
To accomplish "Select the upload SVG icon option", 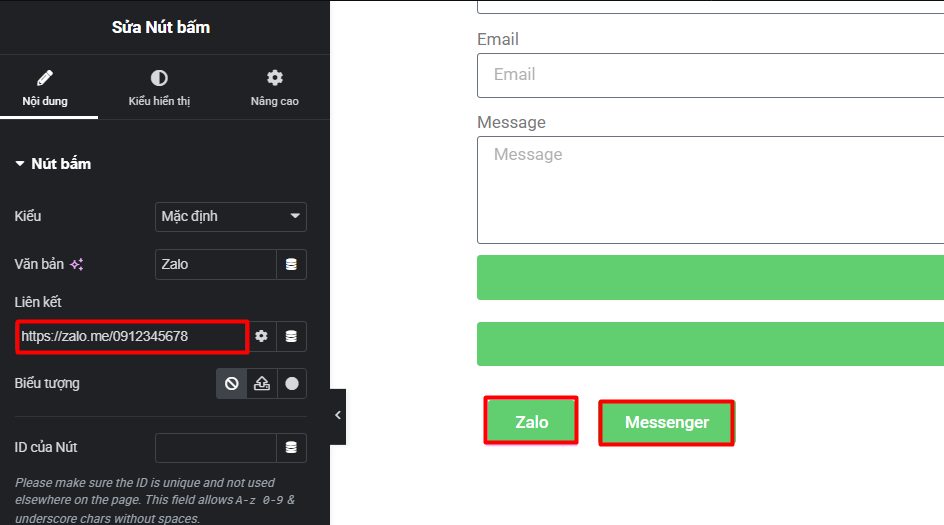I will [x=262, y=384].
